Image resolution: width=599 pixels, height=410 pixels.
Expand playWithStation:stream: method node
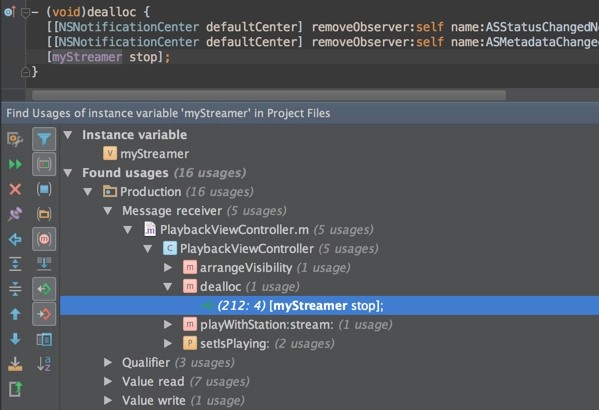(168, 324)
